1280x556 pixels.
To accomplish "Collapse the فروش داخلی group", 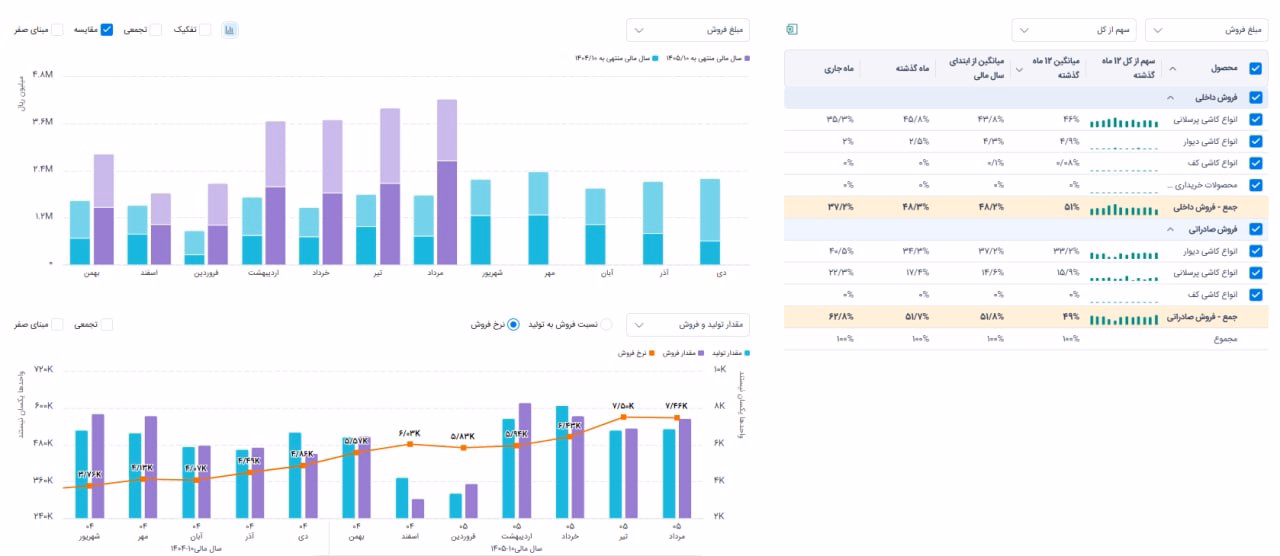I will (x=1169, y=98).
